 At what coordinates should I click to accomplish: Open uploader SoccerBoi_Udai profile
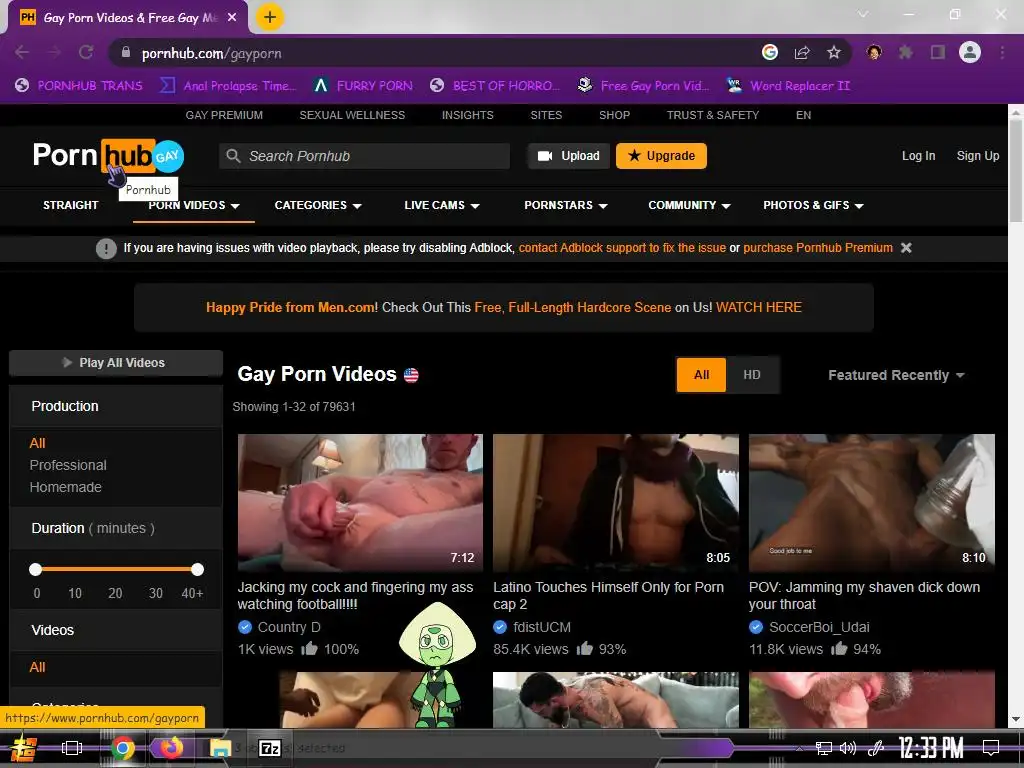tap(819, 627)
